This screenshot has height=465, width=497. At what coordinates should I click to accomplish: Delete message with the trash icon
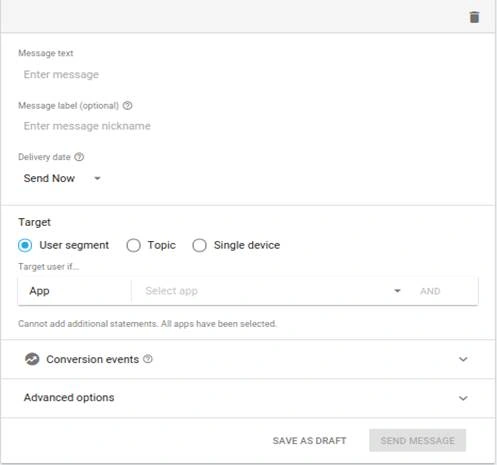[x=474, y=17]
